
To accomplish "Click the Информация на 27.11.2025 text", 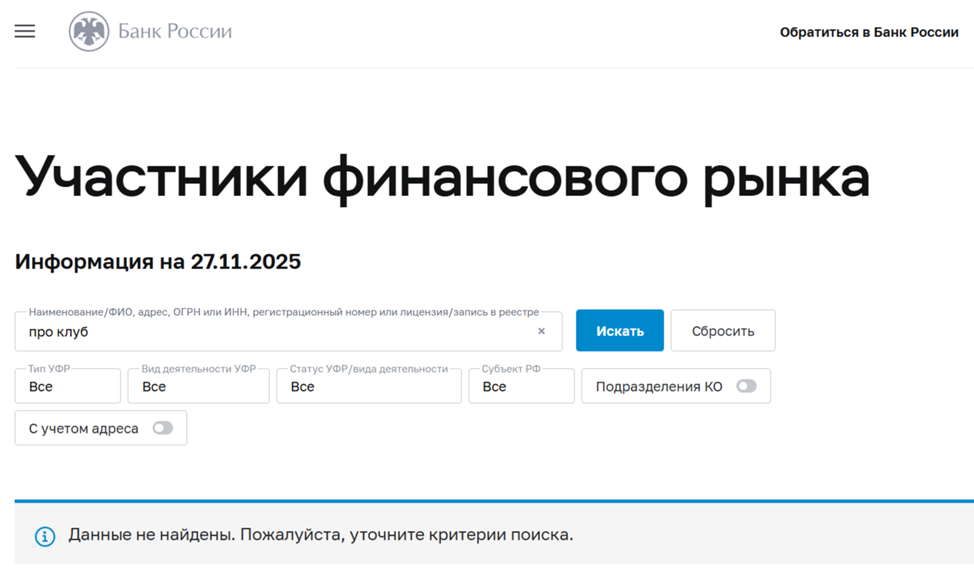I will [x=158, y=262].
